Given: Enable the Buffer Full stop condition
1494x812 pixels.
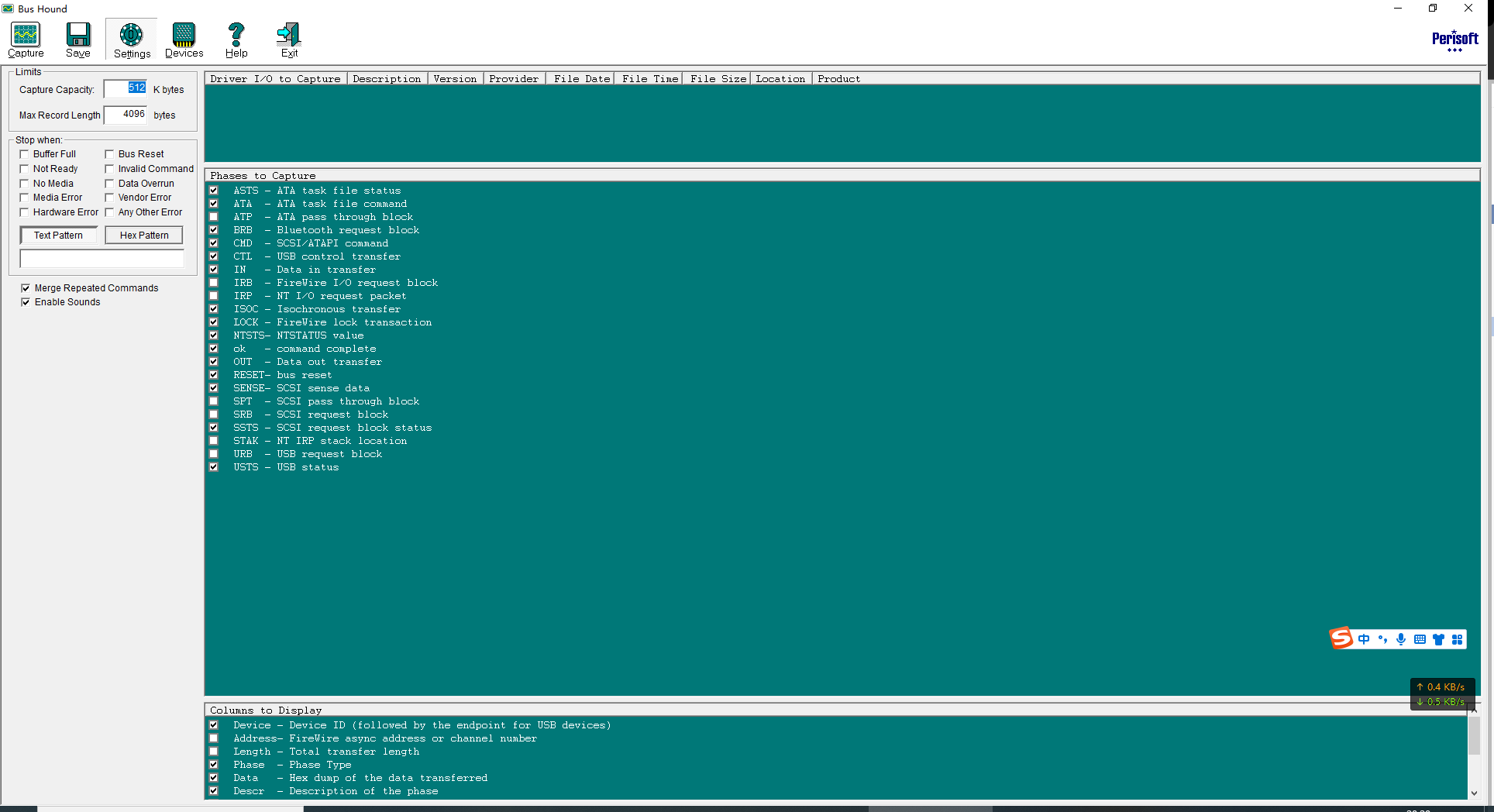Looking at the screenshot, I should pos(24,154).
